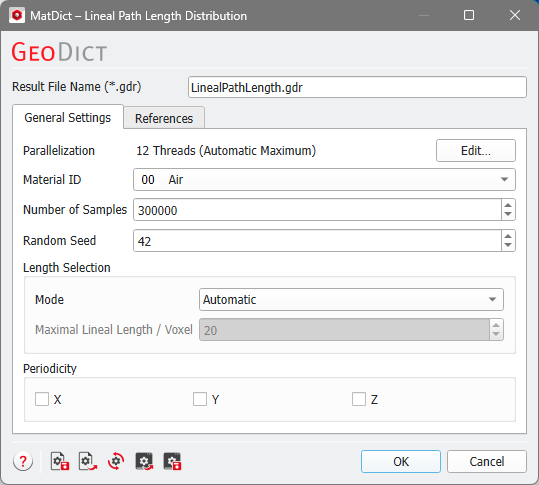
Task: Save settings to file icon
Action: 60,461
